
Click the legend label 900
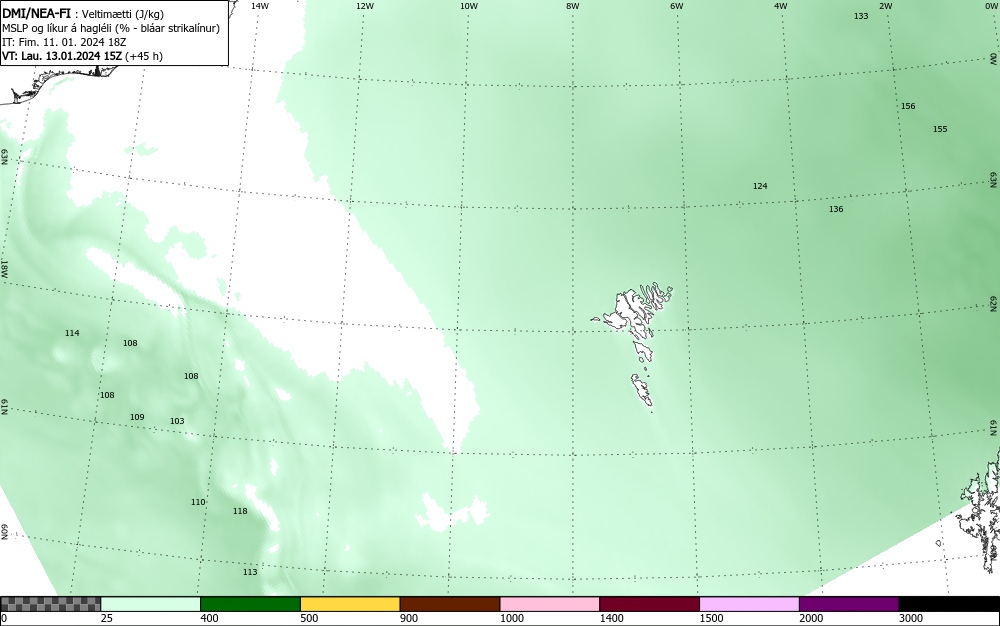[x=409, y=618]
